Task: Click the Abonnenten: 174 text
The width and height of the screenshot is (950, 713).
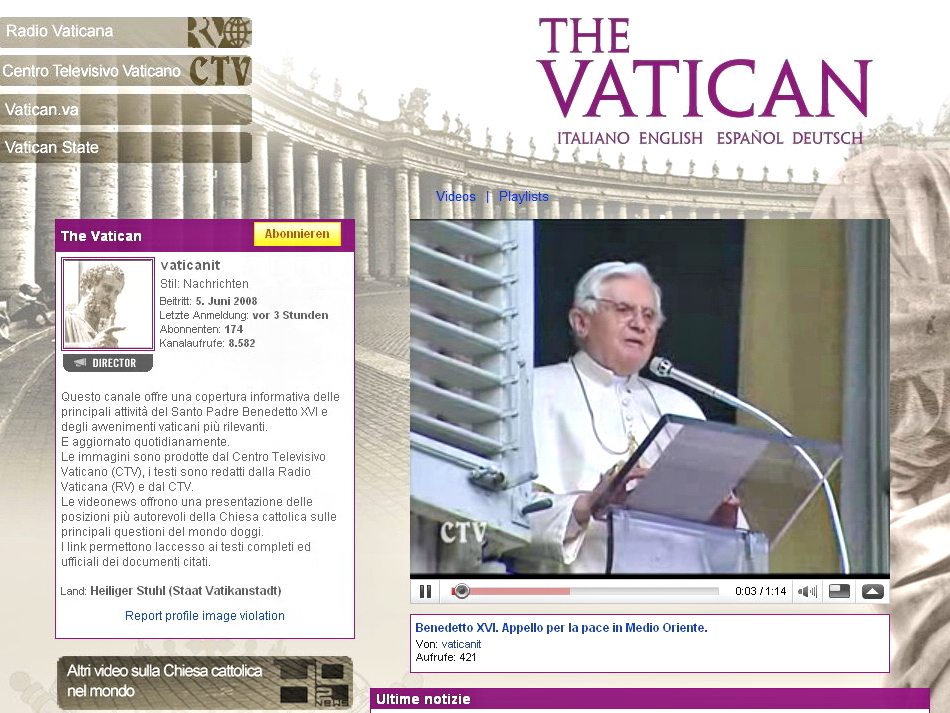Action: tap(201, 329)
